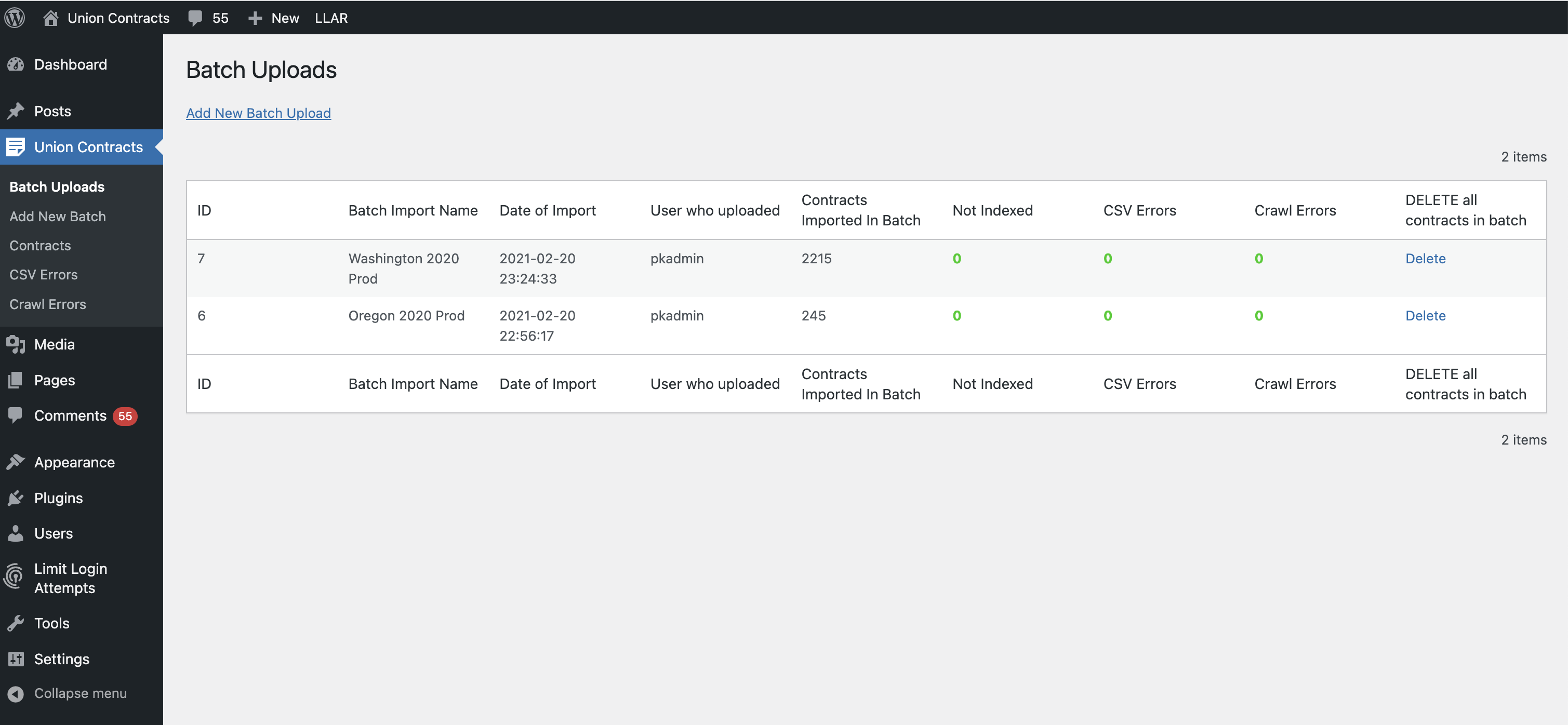Open Plugins in the sidebar
1568x725 pixels.
(x=58, y=498)
